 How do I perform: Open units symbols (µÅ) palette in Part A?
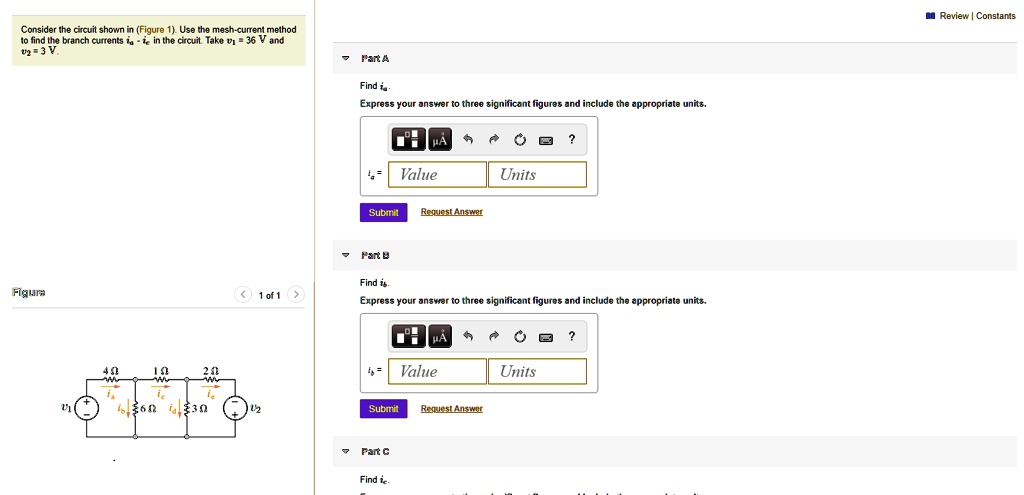[x=439, y=140]
